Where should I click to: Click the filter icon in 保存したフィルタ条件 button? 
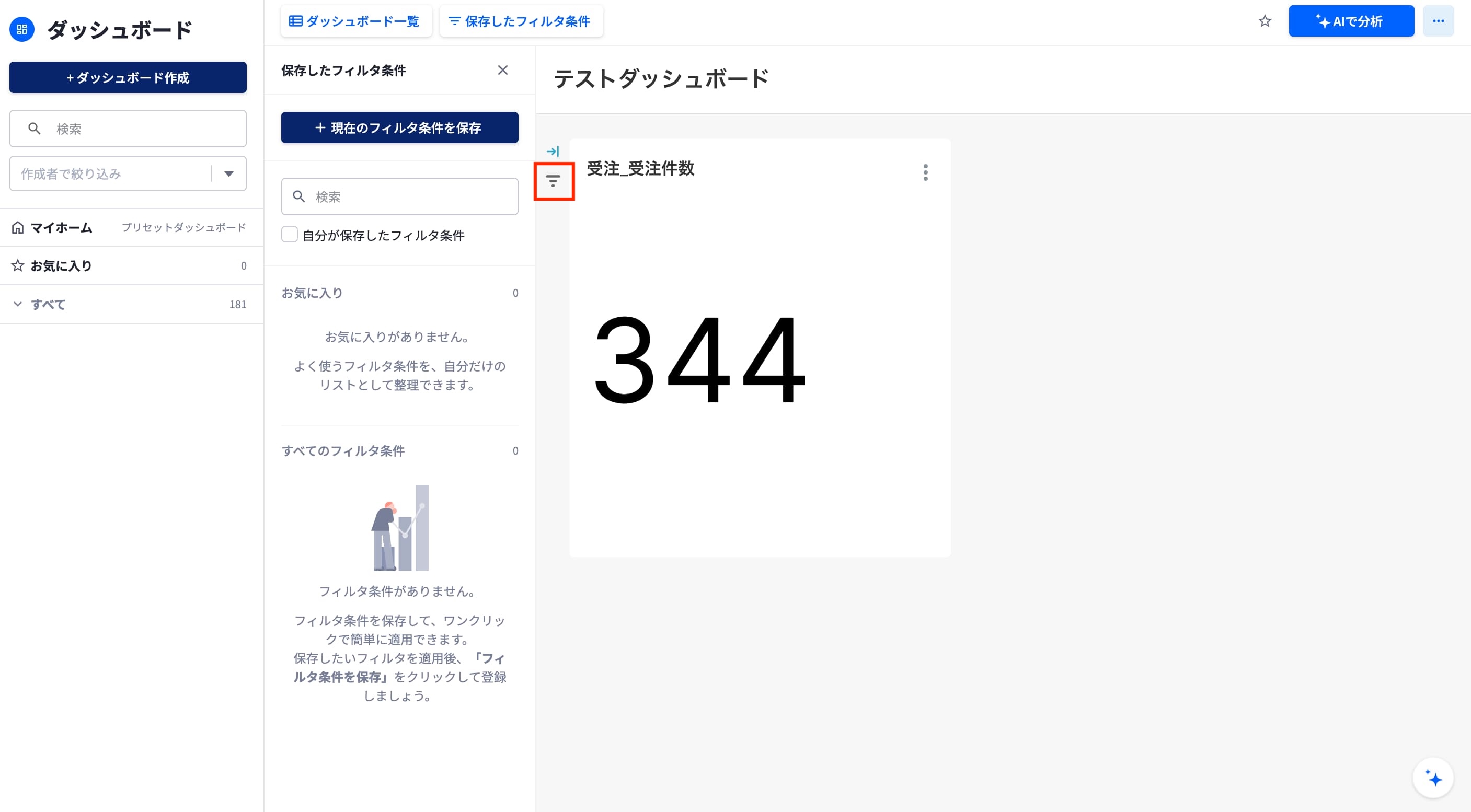click(454, 21)
